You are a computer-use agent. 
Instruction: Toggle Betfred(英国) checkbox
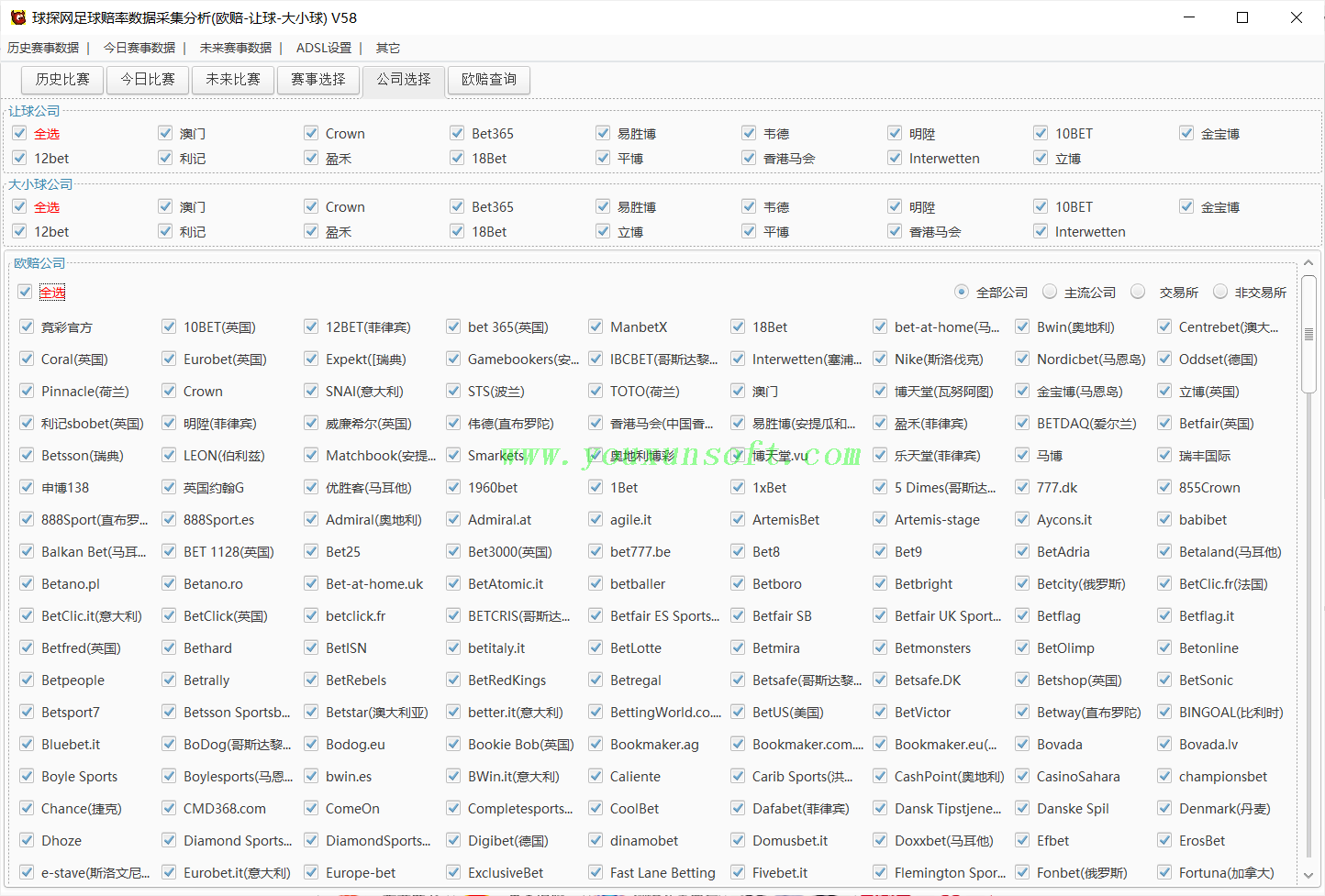[27, 647]
